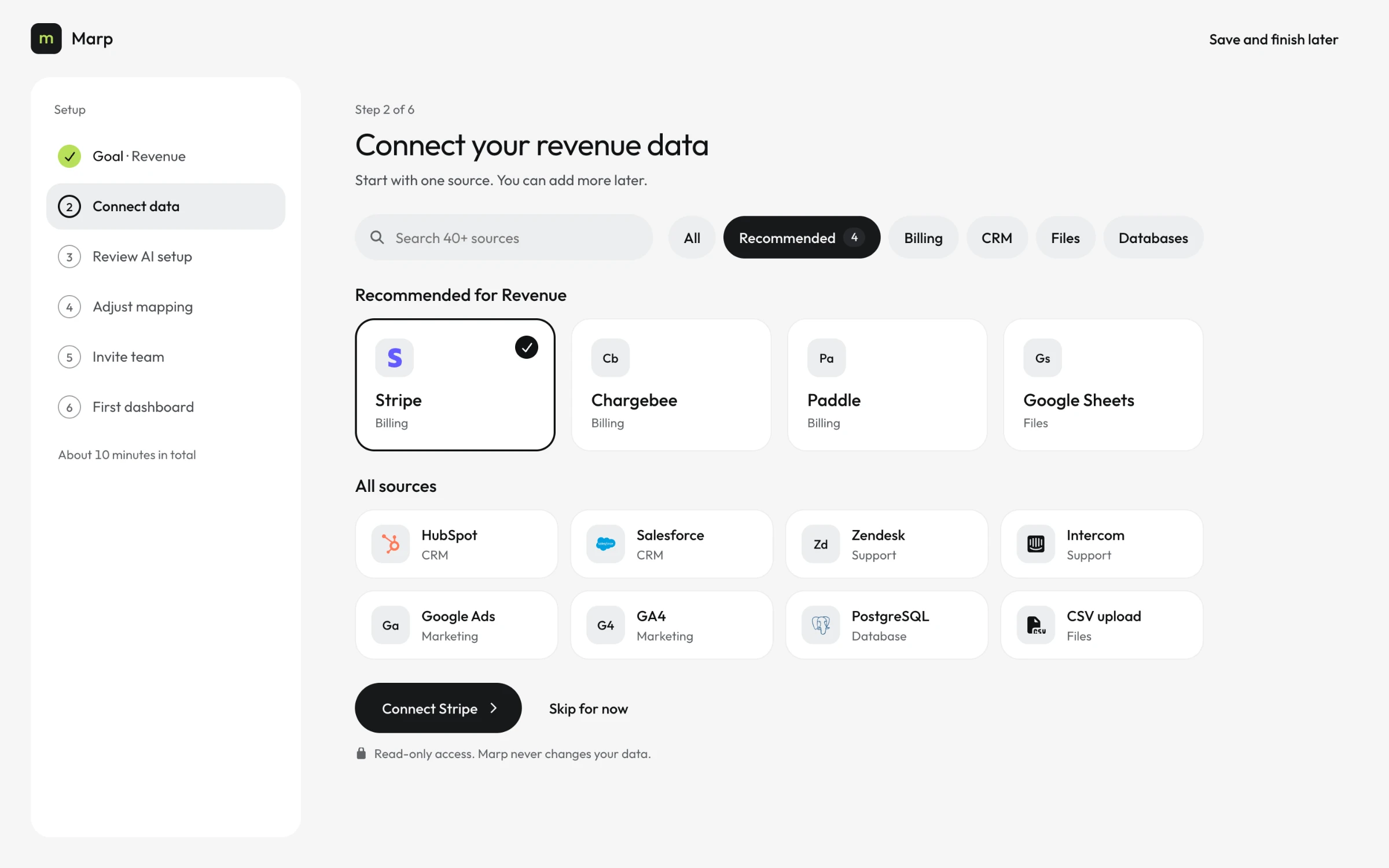Screen dimensions: 1389x868
Task: Click the Intercom logo icon
Action: tap(1036, 544)
